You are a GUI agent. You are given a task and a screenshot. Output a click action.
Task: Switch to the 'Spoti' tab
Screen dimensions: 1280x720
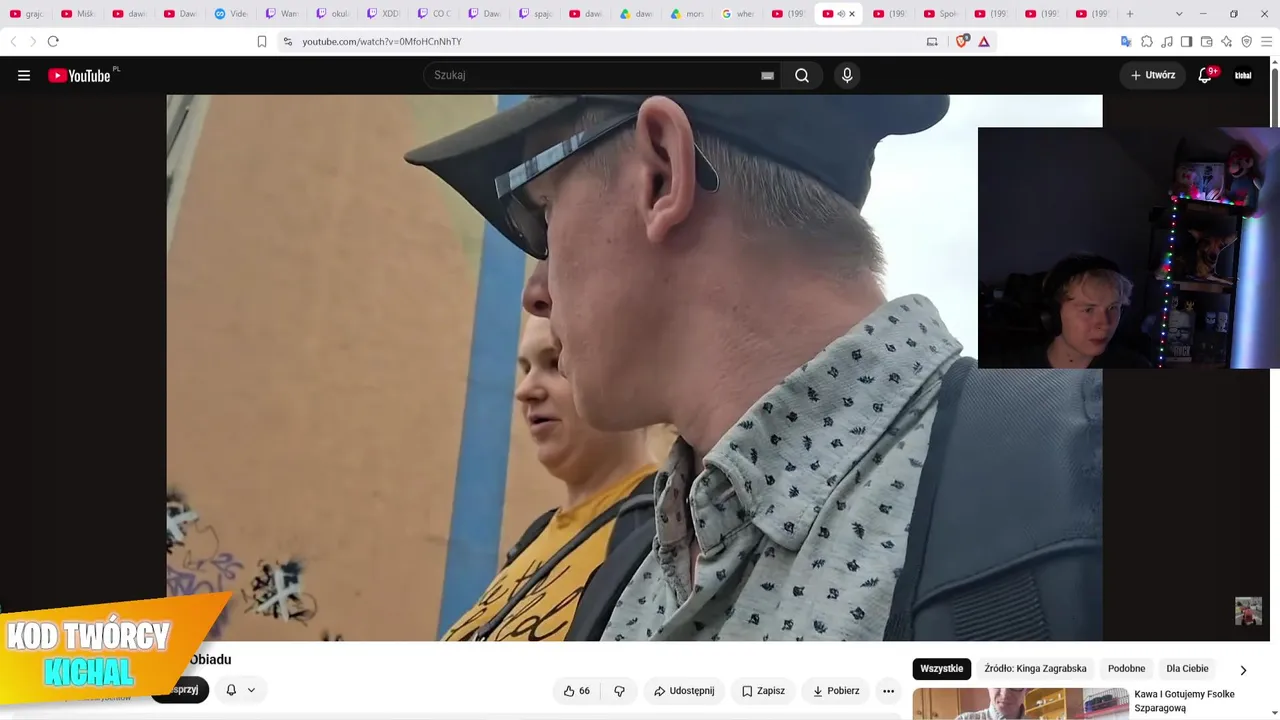[941, 14]
